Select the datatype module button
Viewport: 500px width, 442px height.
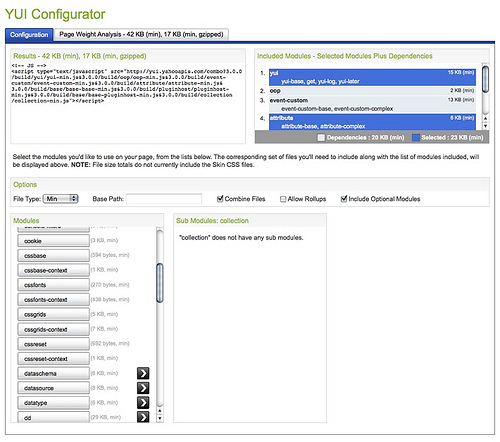point(53,403)
